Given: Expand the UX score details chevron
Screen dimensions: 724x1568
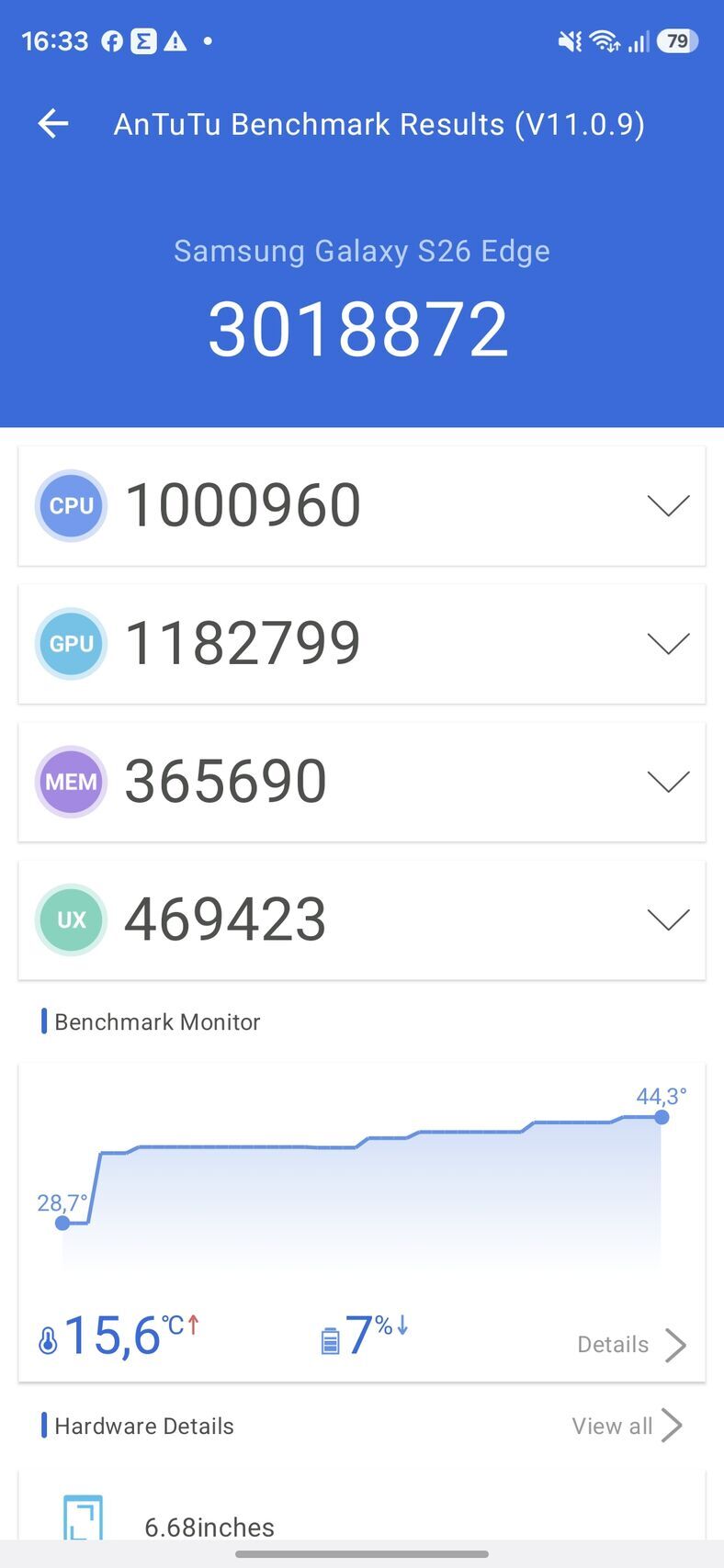Looking at the screenshot, I should tap(668, 919).
